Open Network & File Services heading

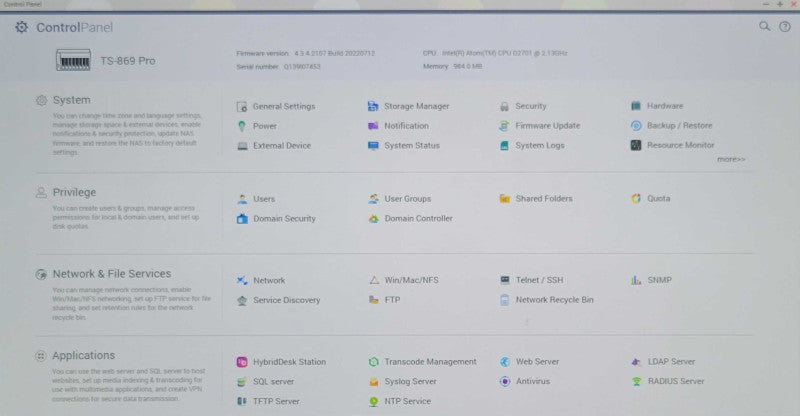tap(112, 274)
